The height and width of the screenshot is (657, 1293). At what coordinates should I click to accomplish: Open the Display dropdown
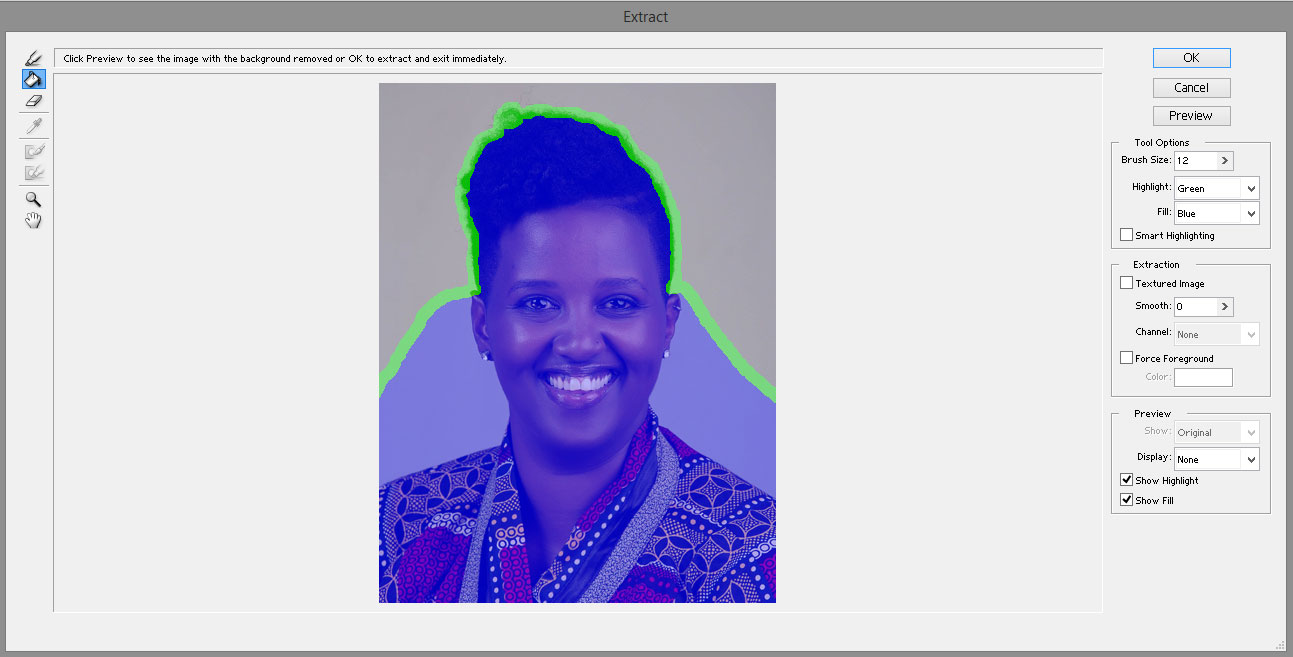click(1216, 459)
